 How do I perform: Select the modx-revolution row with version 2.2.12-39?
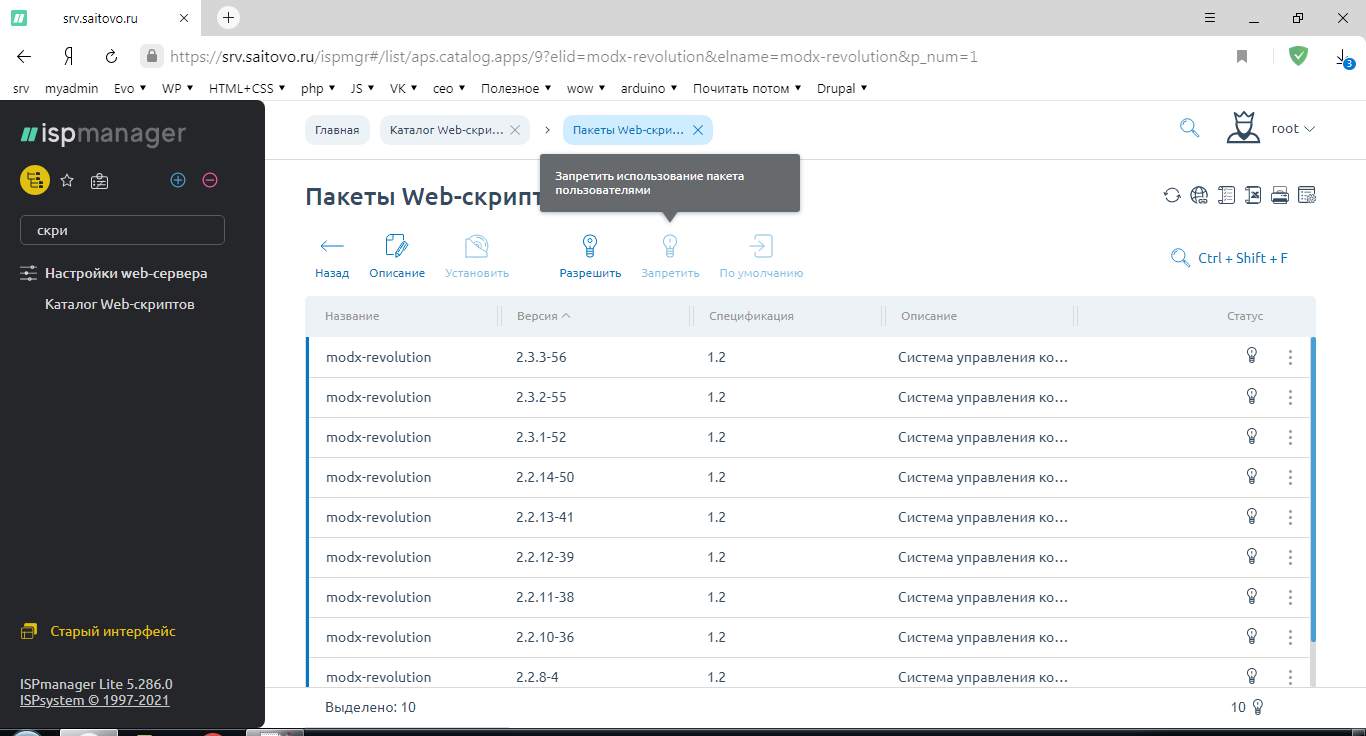pyautogui.click(x=808, y=557)
